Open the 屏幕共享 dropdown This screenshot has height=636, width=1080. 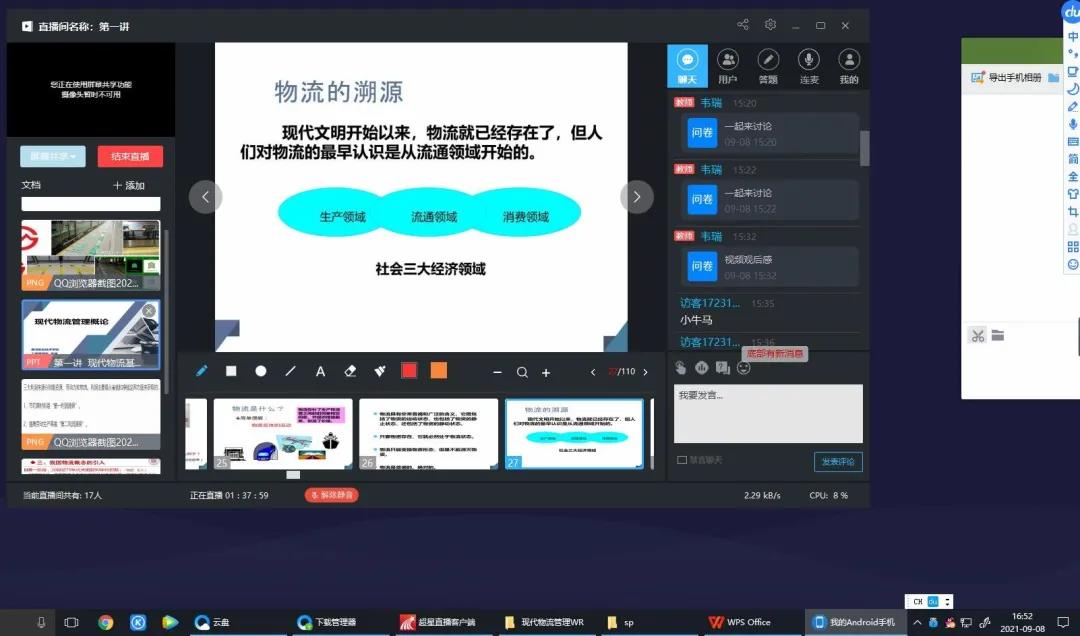(52, 157)
